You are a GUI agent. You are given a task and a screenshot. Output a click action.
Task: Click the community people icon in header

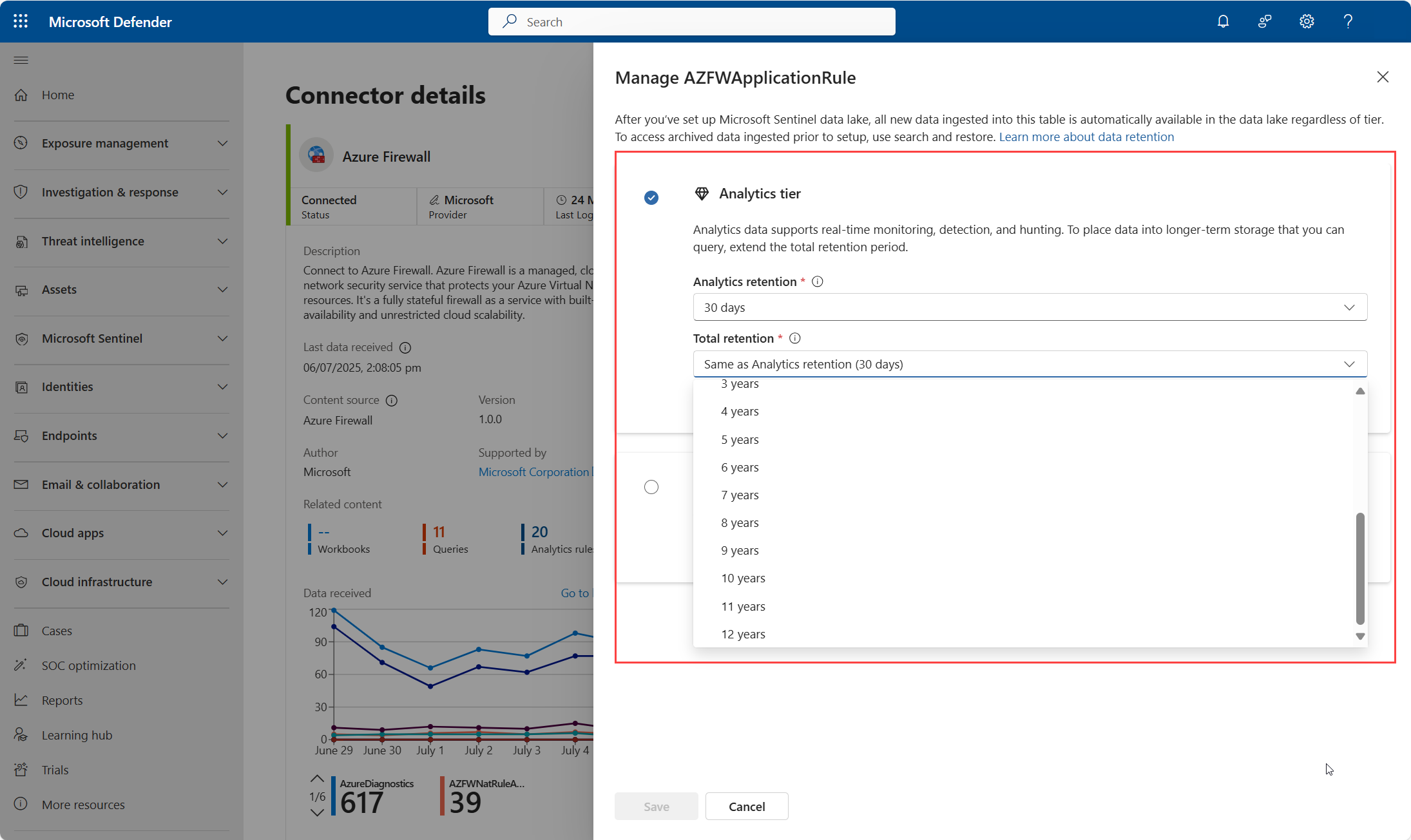click(x=1264, y=21)
